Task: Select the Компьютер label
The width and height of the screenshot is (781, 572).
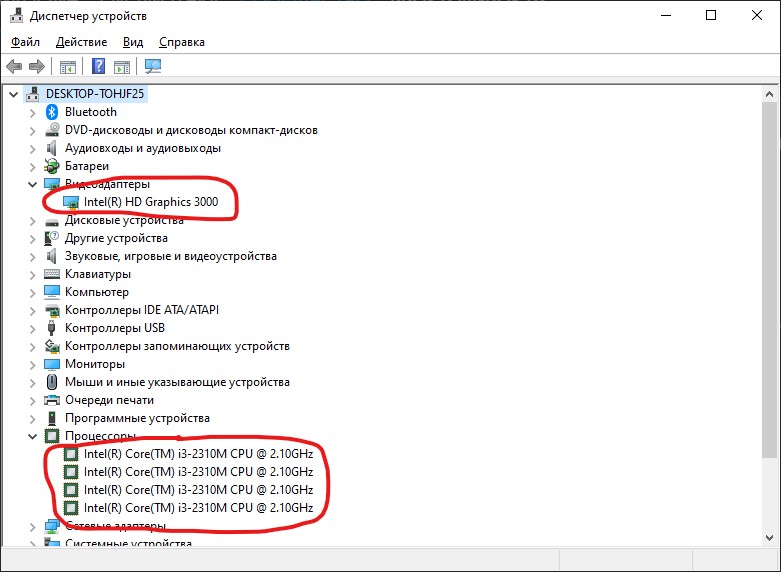Action: (x=97, y=292)
